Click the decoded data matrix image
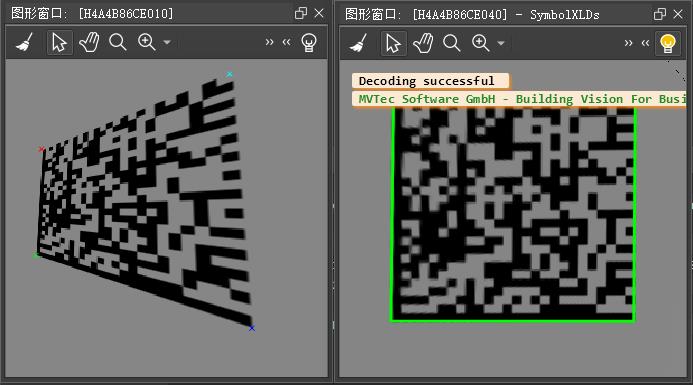The width and height of the screenshot is (693, 385). (513, 214)
